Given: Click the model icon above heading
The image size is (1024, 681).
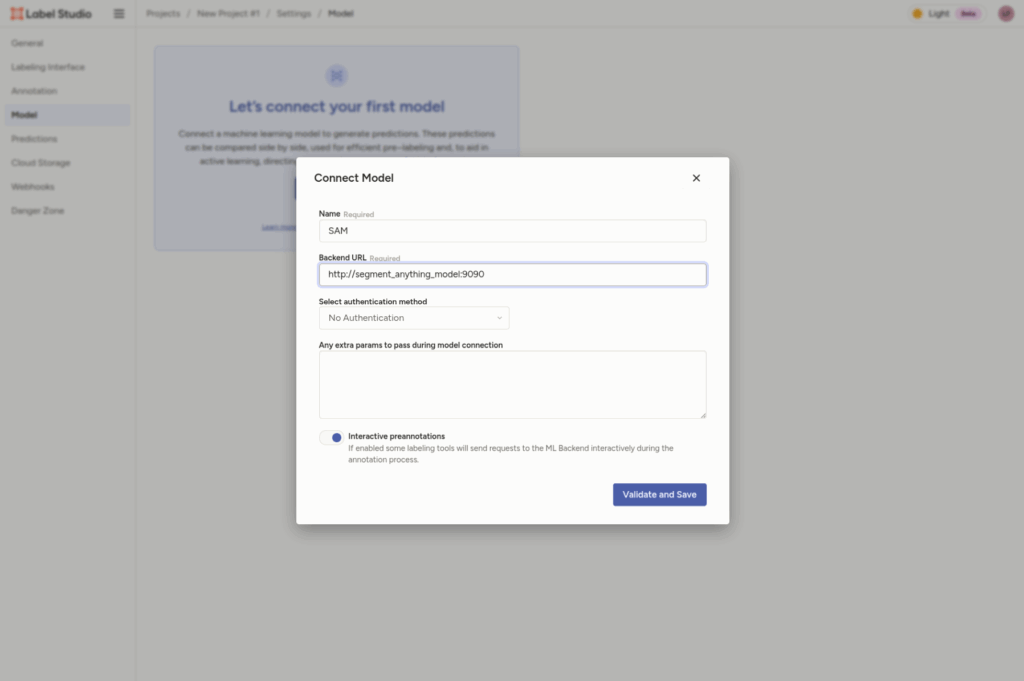Looking at the screenshot, I should pyautogui.click(x=336, y=76).
